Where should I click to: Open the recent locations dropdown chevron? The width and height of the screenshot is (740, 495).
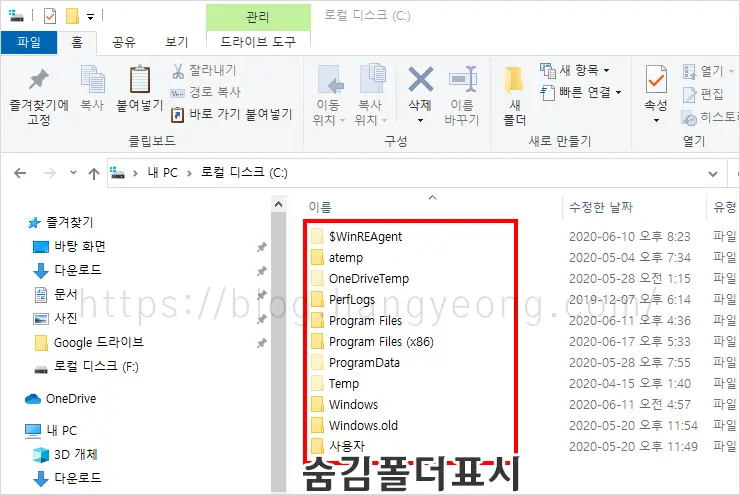pyautogui.click(x=73, y=172)
